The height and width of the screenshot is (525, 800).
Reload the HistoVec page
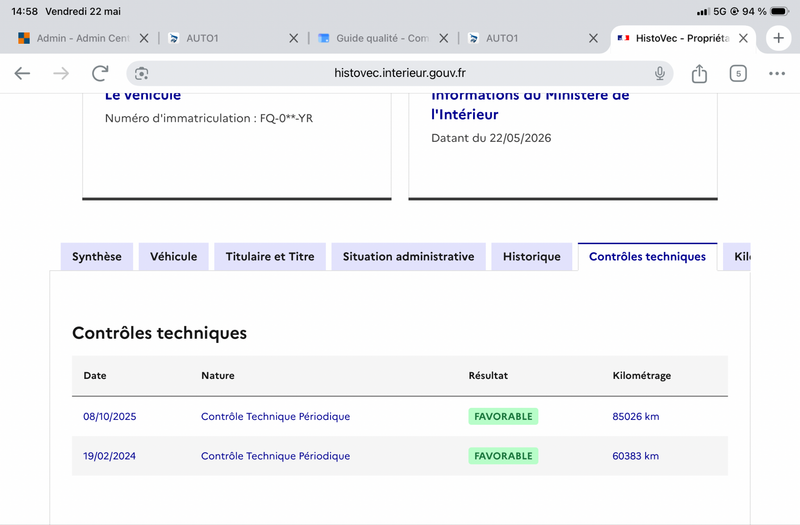pos(100,73)
